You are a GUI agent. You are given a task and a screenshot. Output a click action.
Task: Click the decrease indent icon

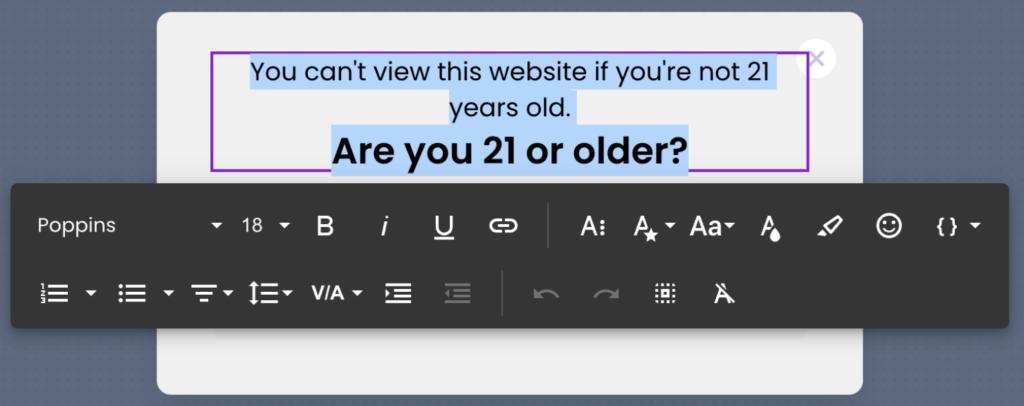pos(457,293)
